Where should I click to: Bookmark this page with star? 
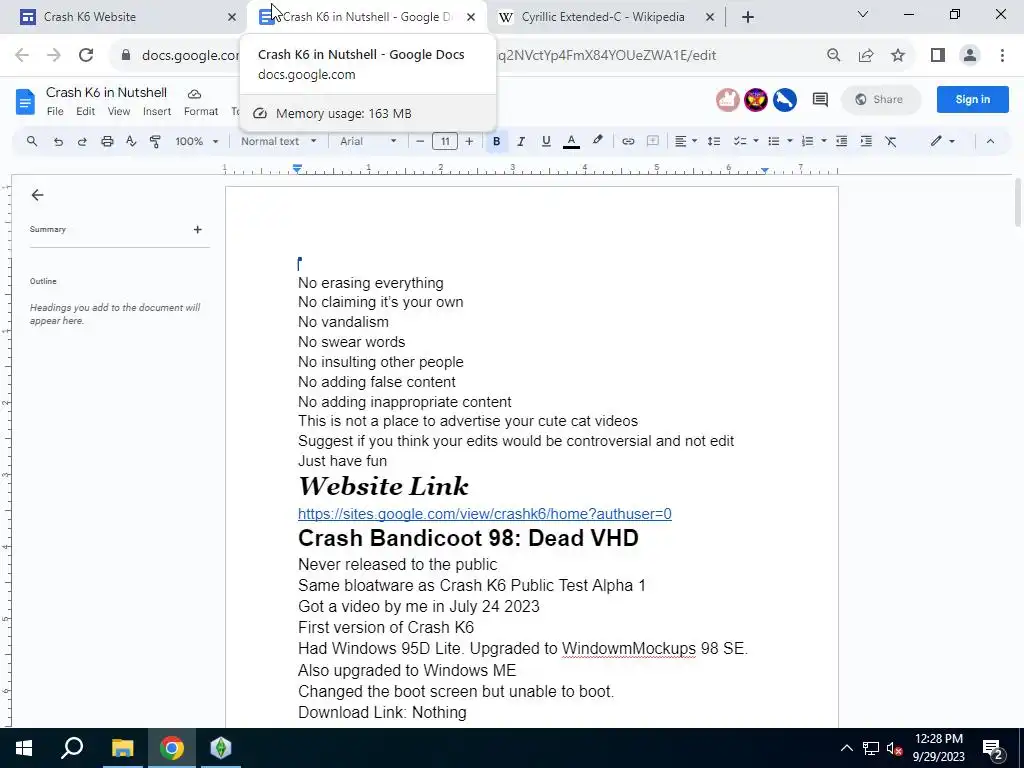[x=898, y=56]
